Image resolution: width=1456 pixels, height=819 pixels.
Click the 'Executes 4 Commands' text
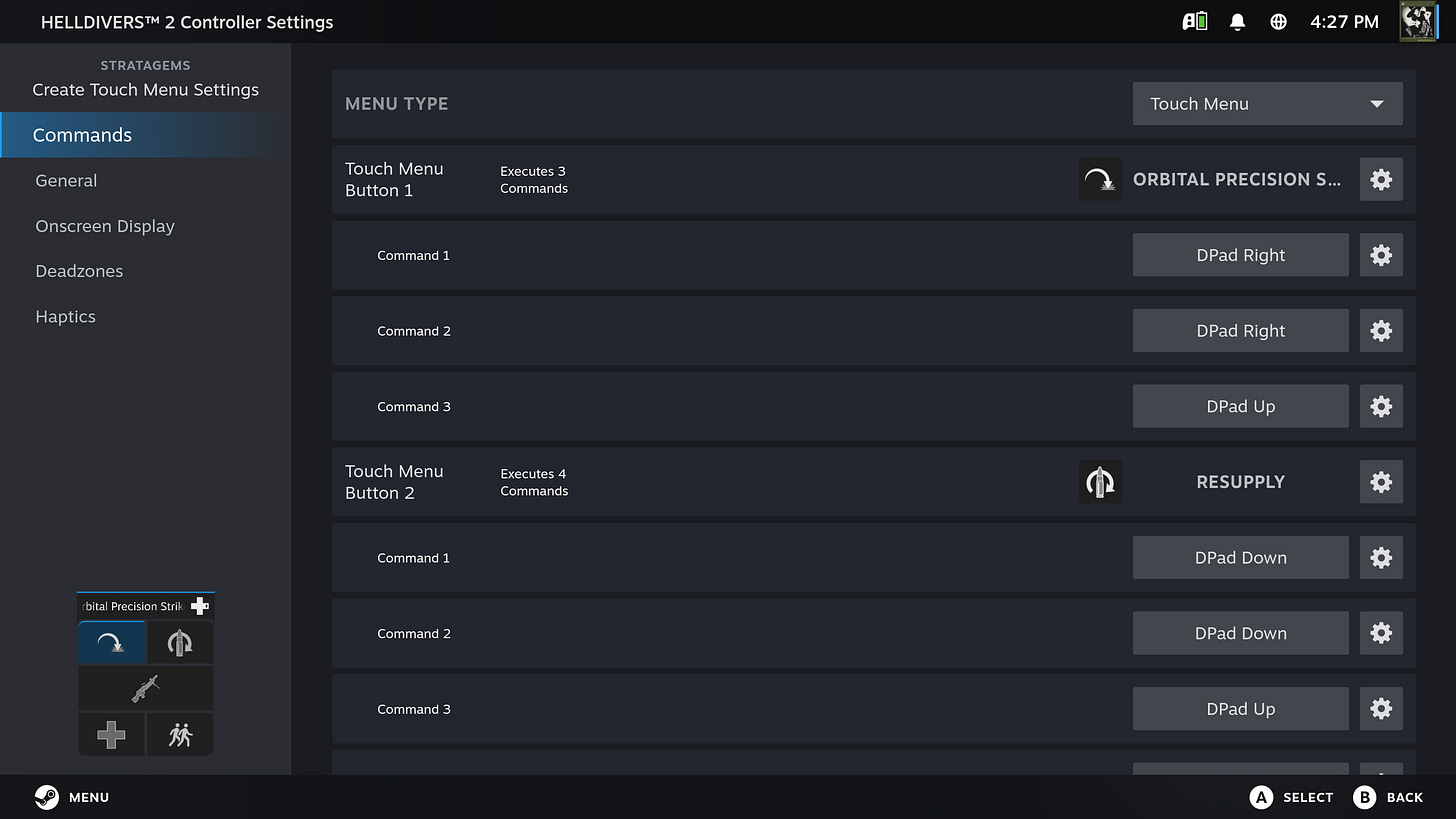point(534,482)
